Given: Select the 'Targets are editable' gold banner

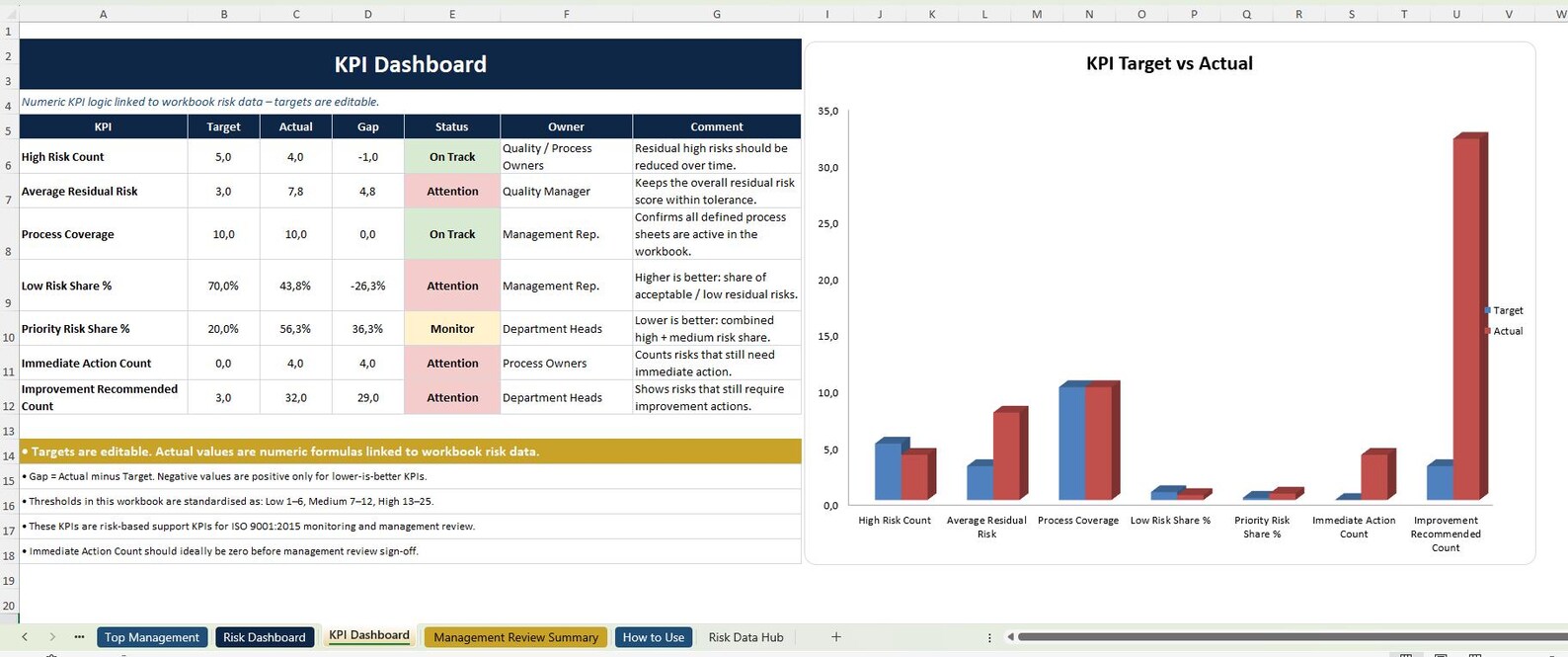Looking at the screenshot, I should tap(411, 452).
